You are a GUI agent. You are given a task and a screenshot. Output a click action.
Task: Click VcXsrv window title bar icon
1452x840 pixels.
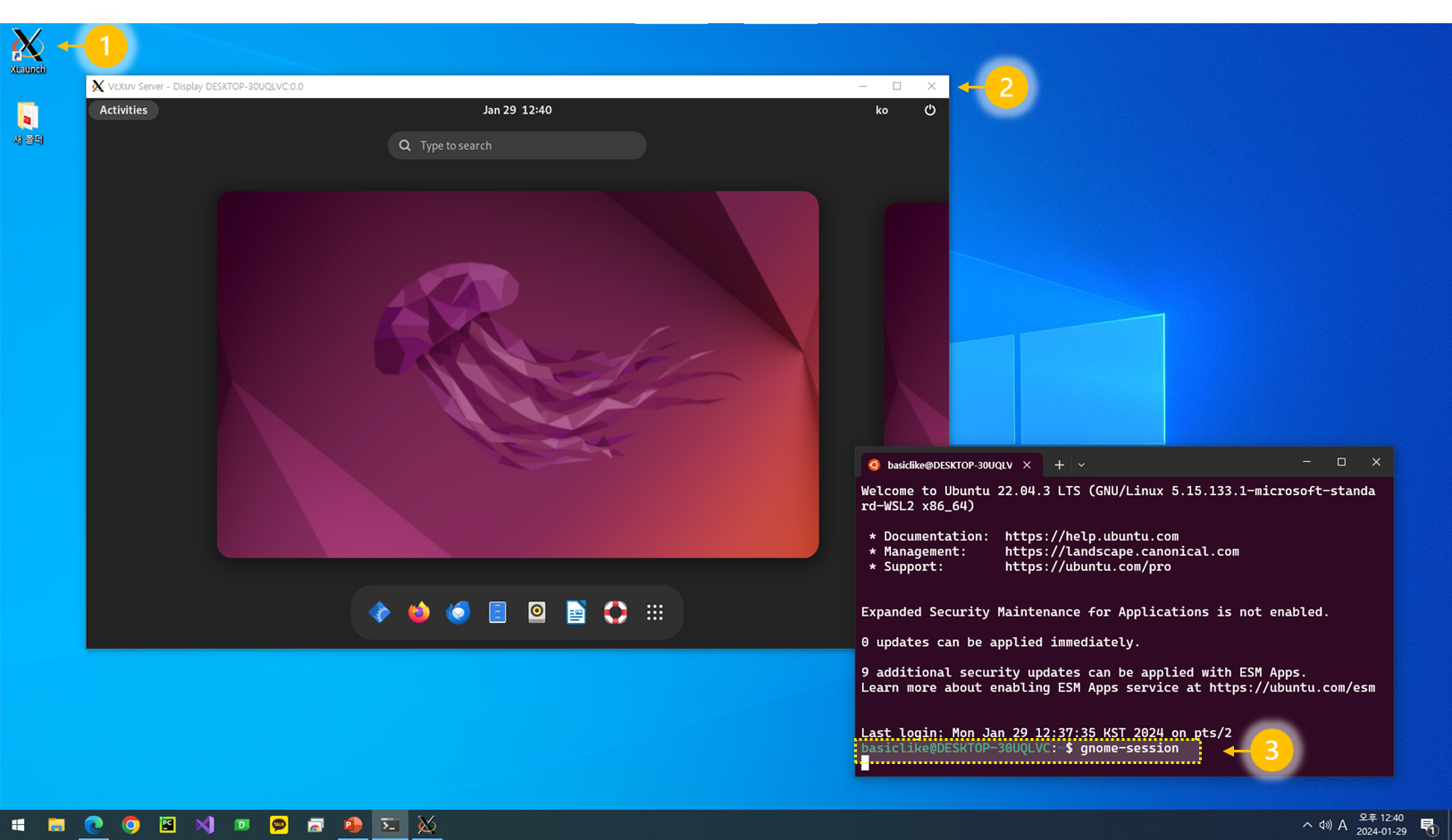[x=97, y=87]
